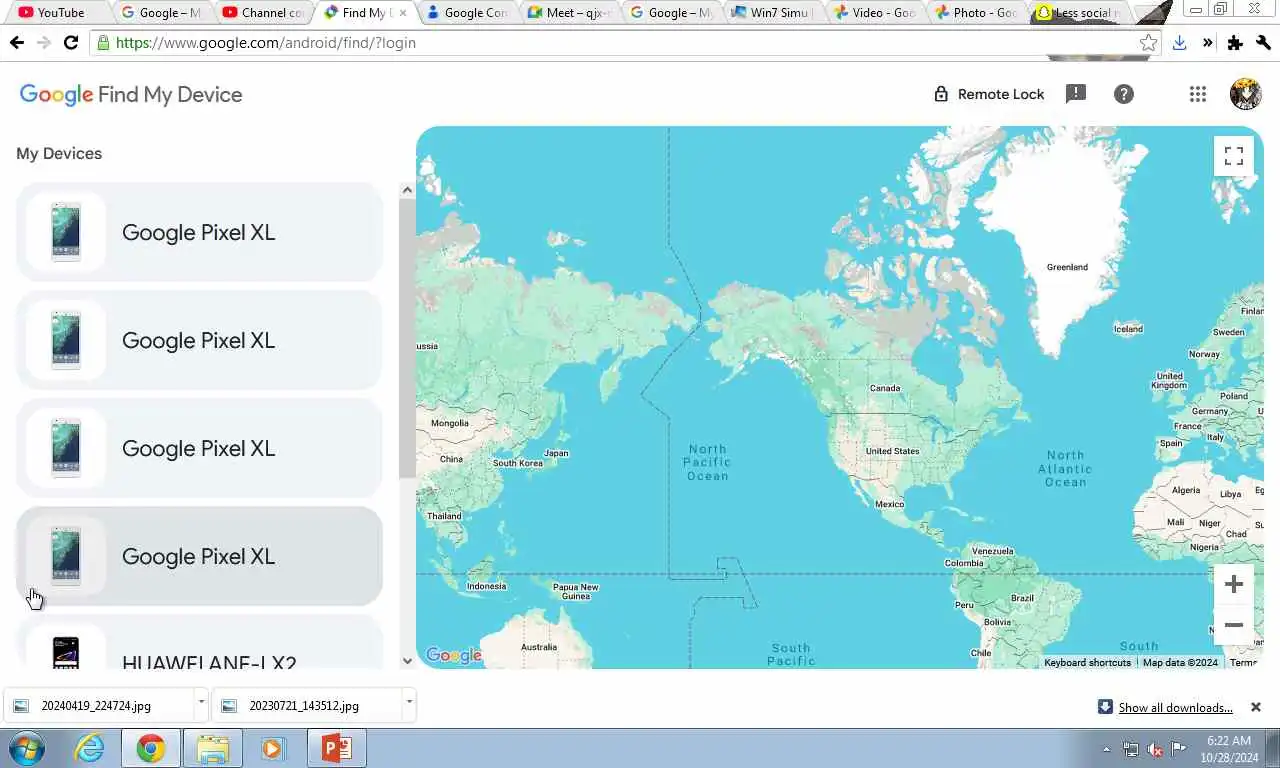Click the Google logo on map
Screen dimensions: 1280x768
point(454,655)
